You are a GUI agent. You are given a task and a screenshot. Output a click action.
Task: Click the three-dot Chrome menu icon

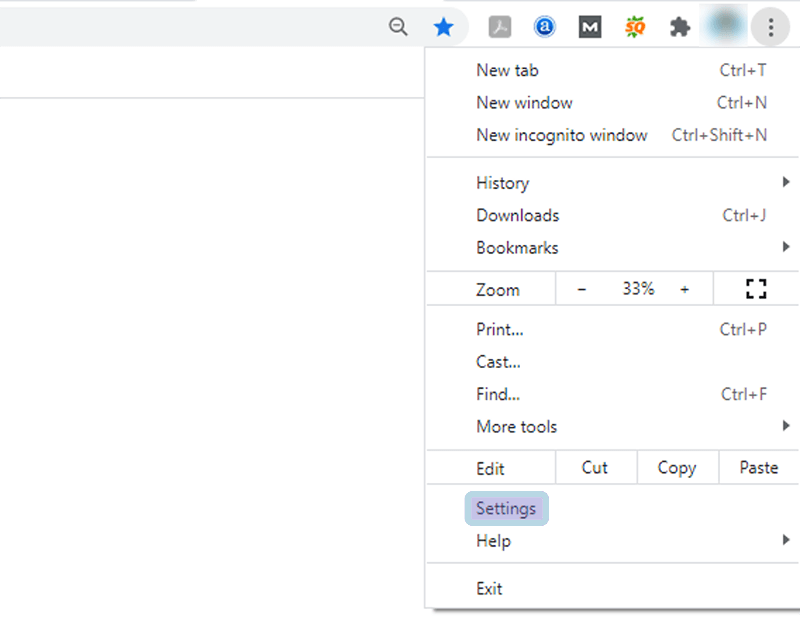(x=770, y=27)
